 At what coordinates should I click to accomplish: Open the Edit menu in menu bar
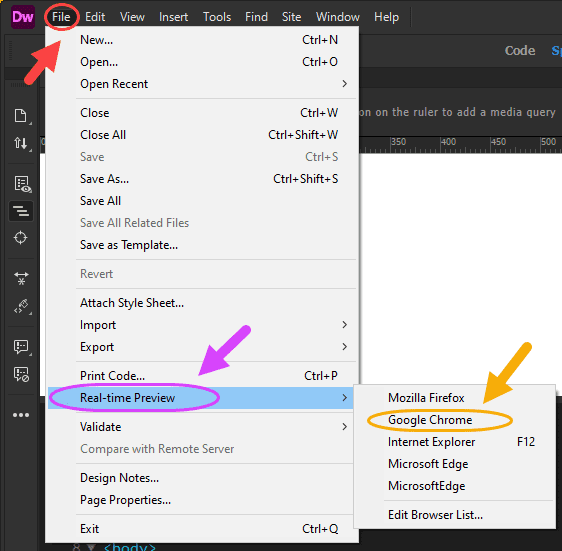pos(95,17)
